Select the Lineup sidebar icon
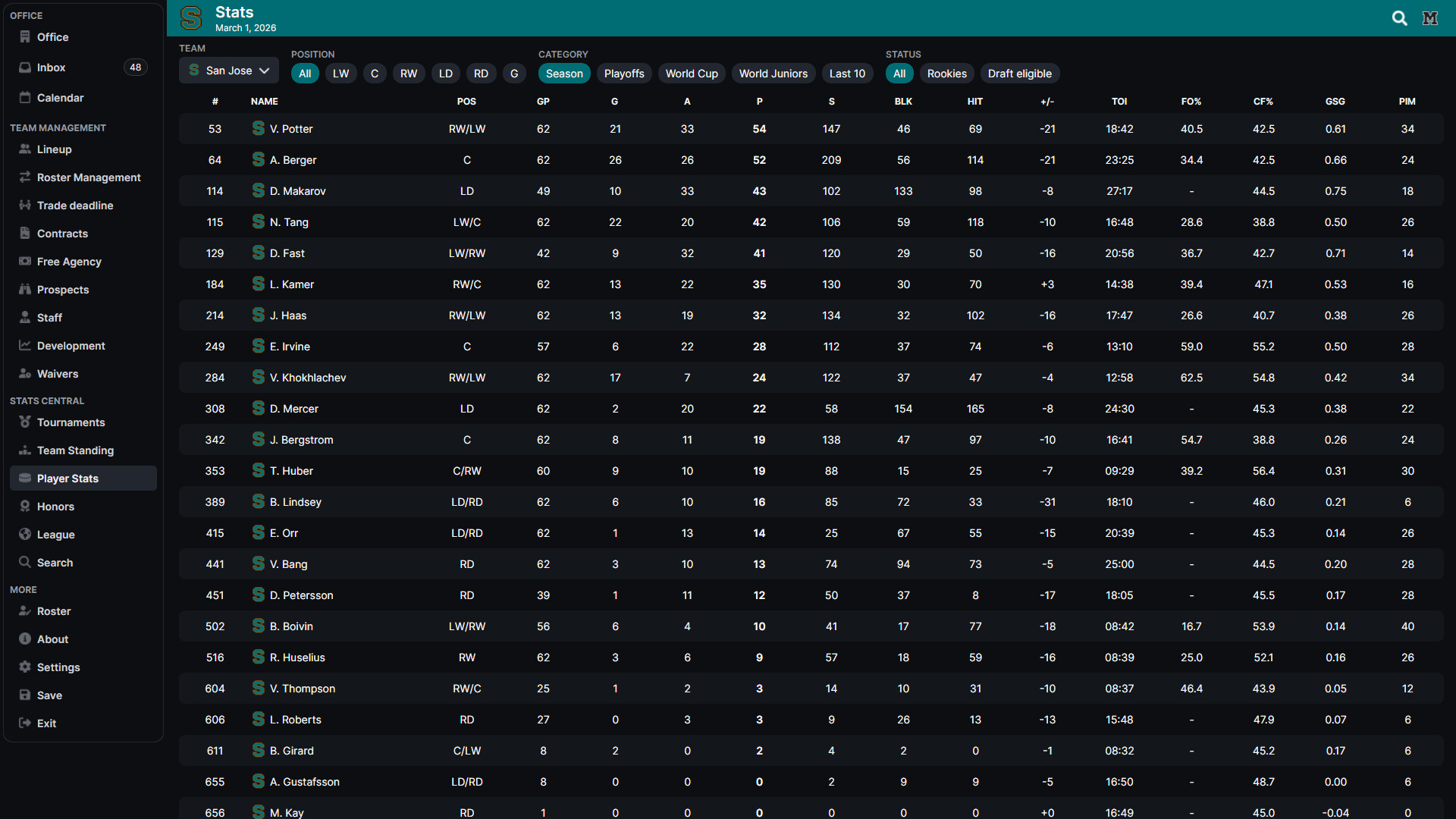 (x=55, y=149)
